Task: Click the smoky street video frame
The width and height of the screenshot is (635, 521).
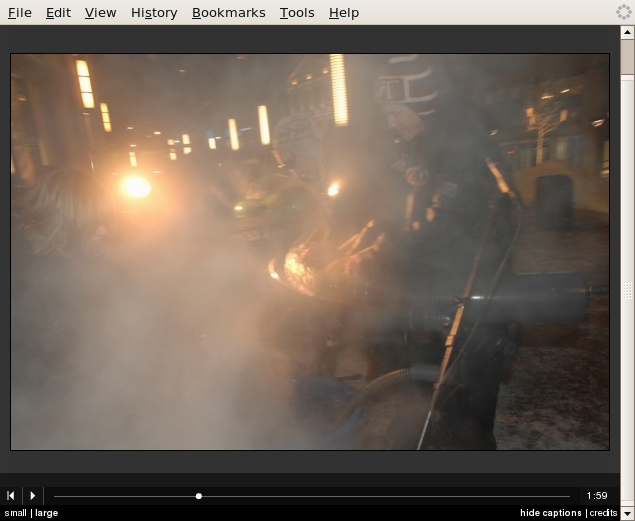Action: [x=310, y=252]
